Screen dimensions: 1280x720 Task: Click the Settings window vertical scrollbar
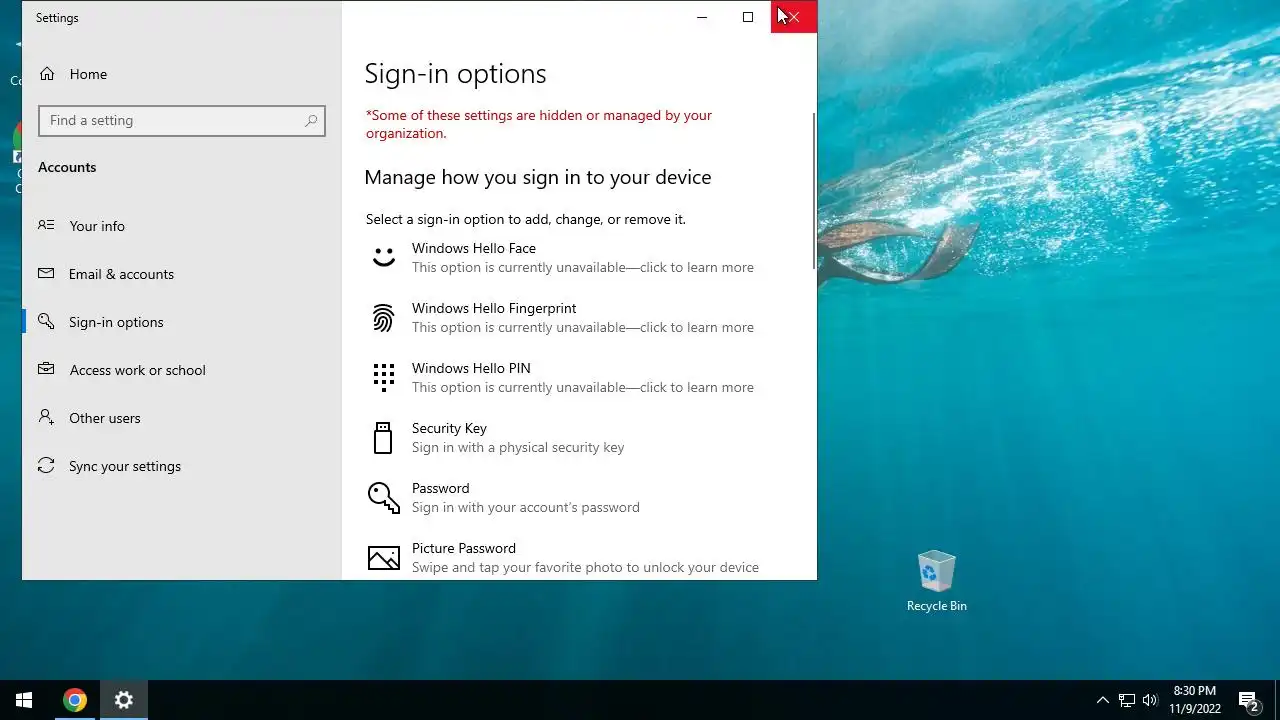814,190
